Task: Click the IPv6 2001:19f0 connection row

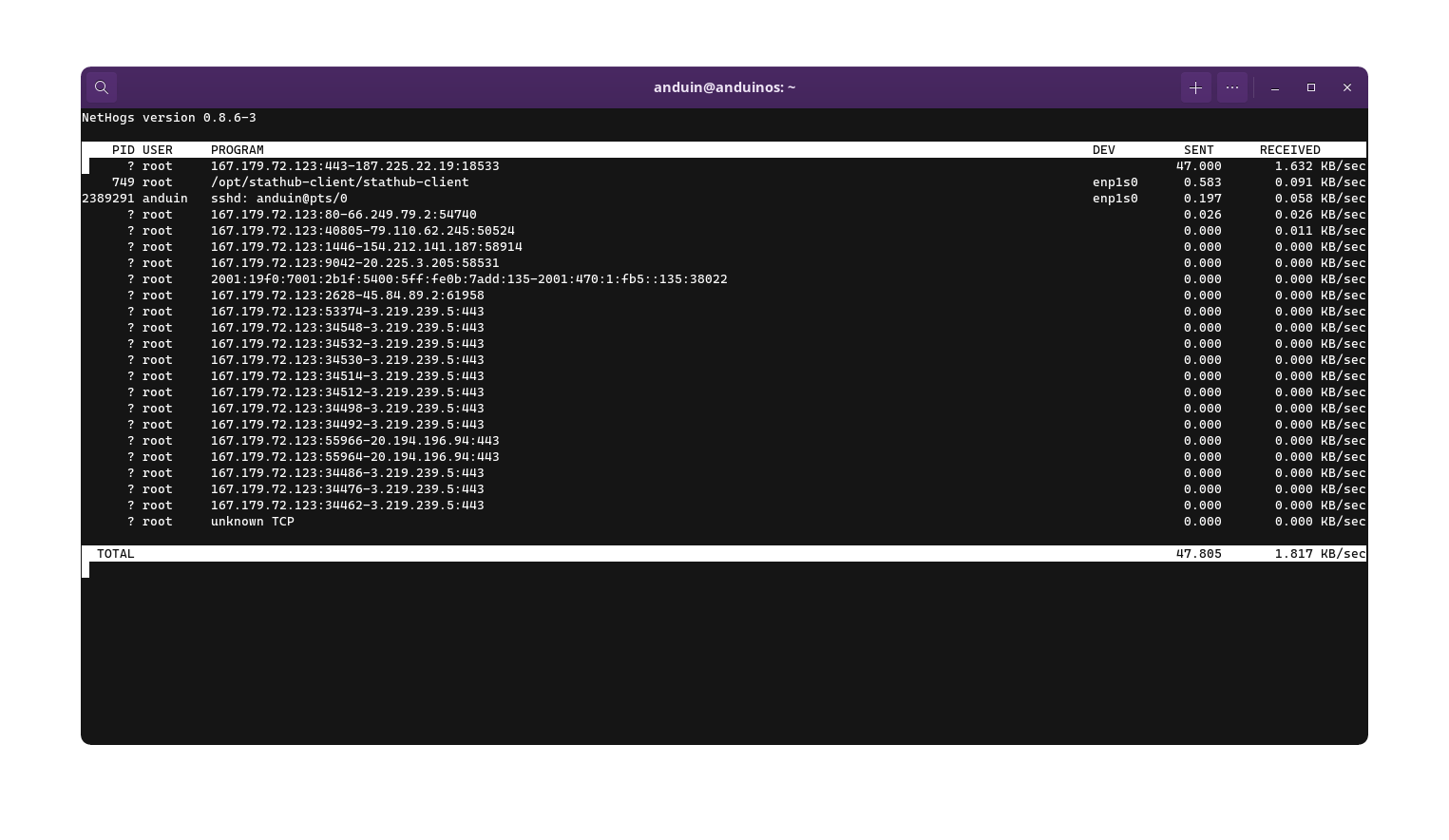Action: tap(468, 279)
